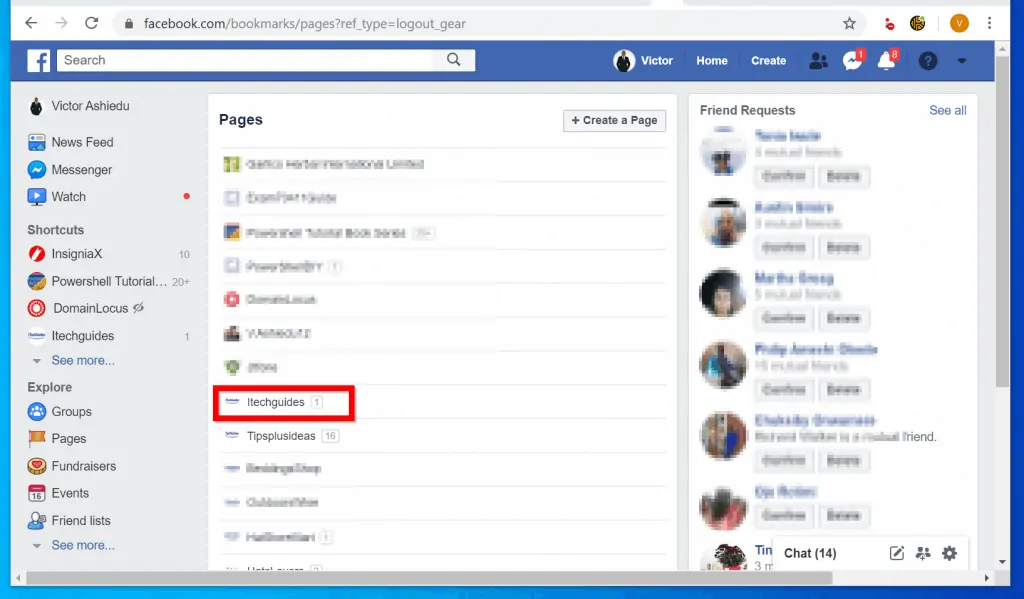Open chat options with the gear icon

[952, 553]
